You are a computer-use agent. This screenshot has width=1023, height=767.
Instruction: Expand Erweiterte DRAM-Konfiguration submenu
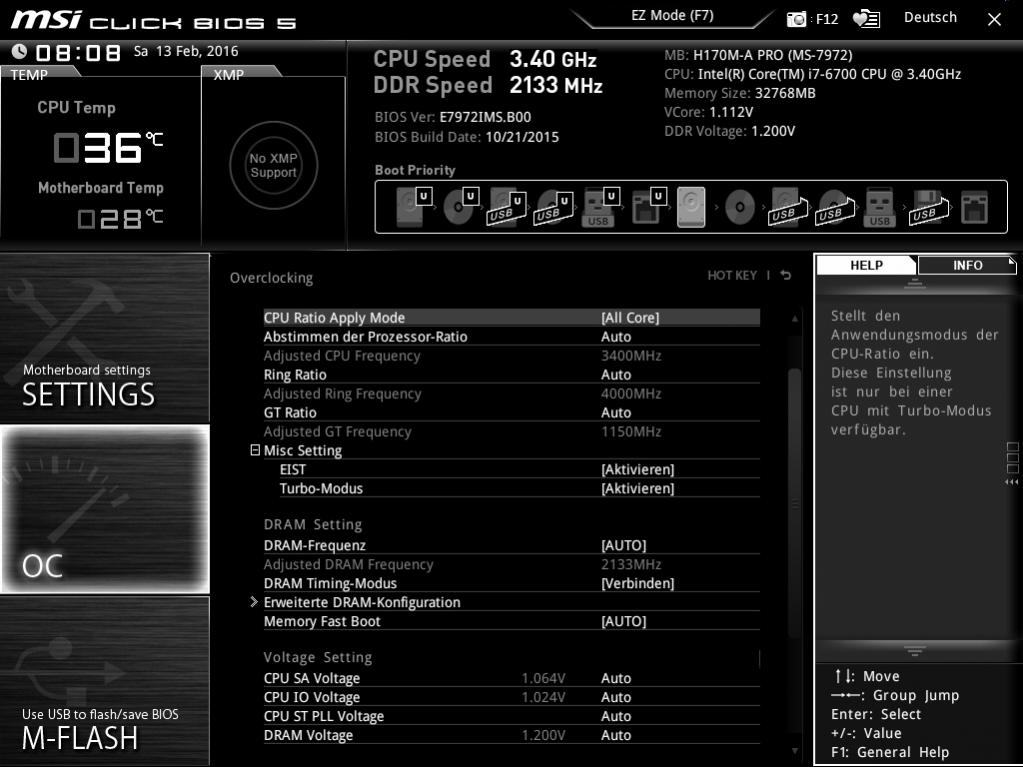click(254, 602)
